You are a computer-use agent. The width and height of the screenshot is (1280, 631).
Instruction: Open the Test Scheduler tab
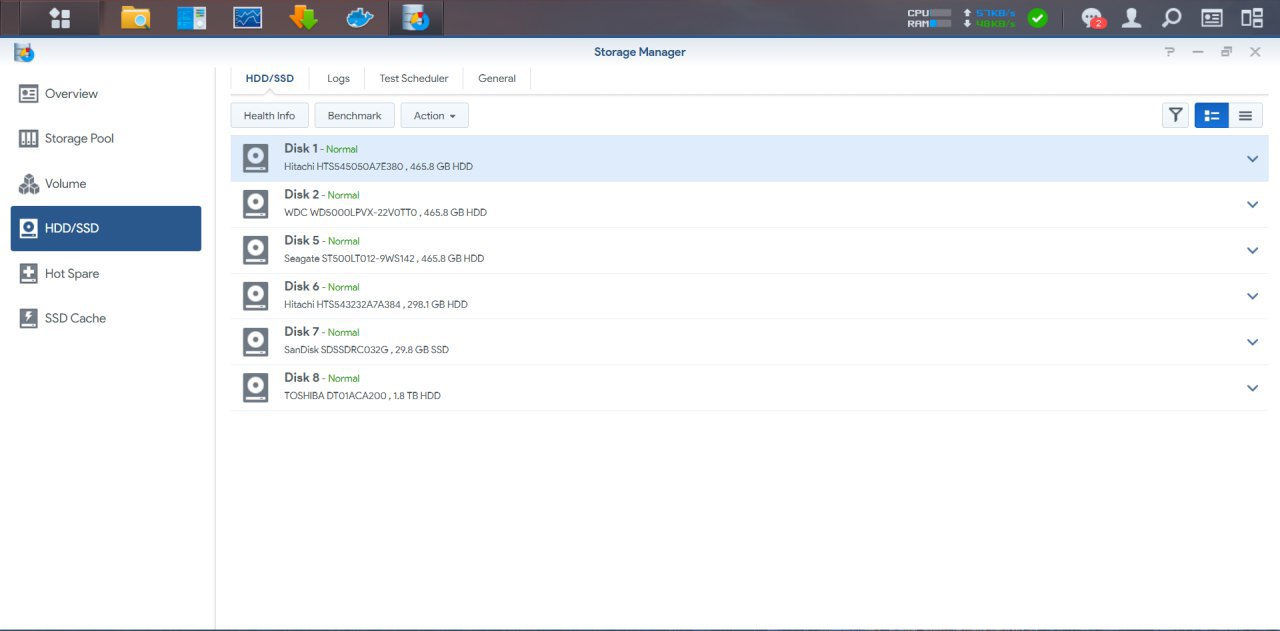(414, 79)
